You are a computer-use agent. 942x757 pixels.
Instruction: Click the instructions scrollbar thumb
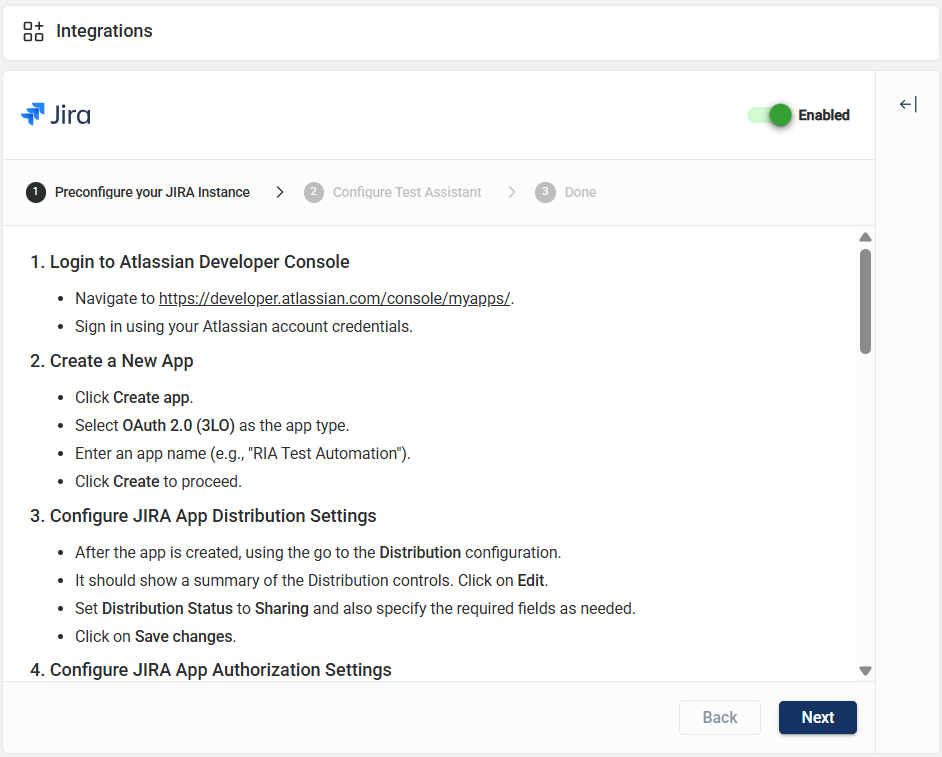(865, 300)
